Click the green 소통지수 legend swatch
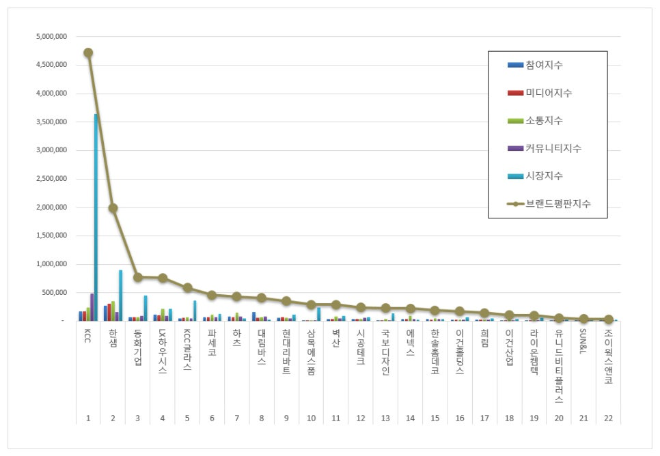 pos(513,121)
